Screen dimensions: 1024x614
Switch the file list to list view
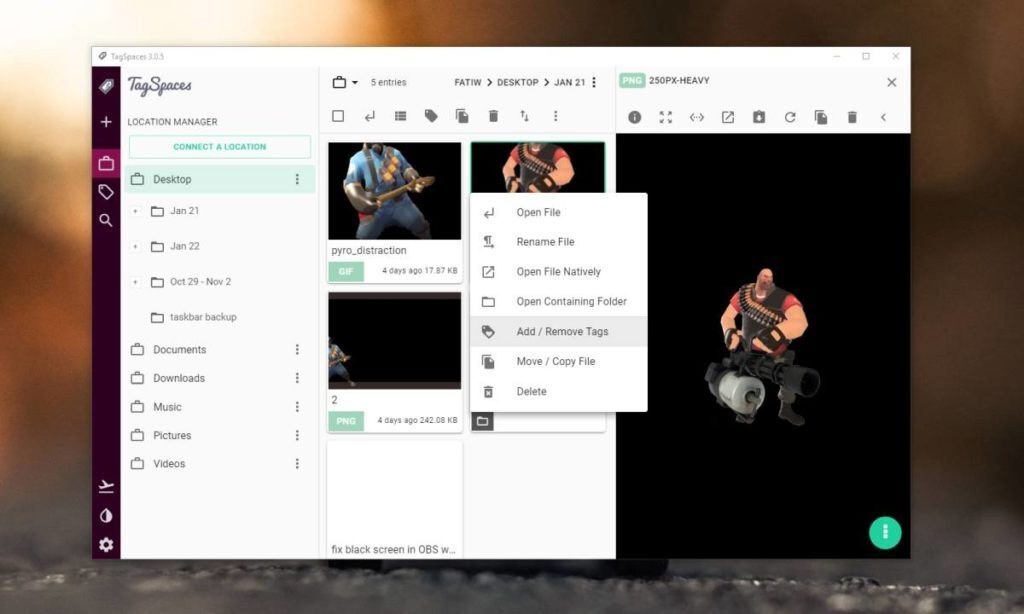click(x=400, y=116)
